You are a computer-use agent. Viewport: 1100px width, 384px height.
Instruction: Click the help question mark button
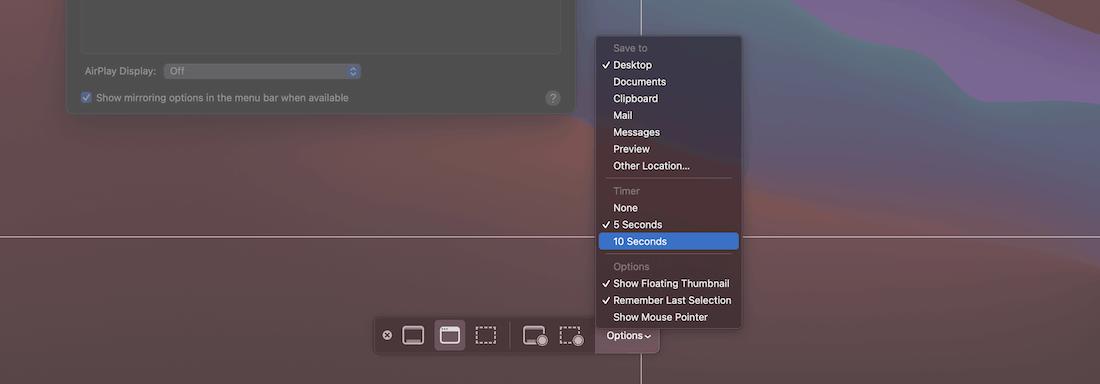(x=553, y=98)
